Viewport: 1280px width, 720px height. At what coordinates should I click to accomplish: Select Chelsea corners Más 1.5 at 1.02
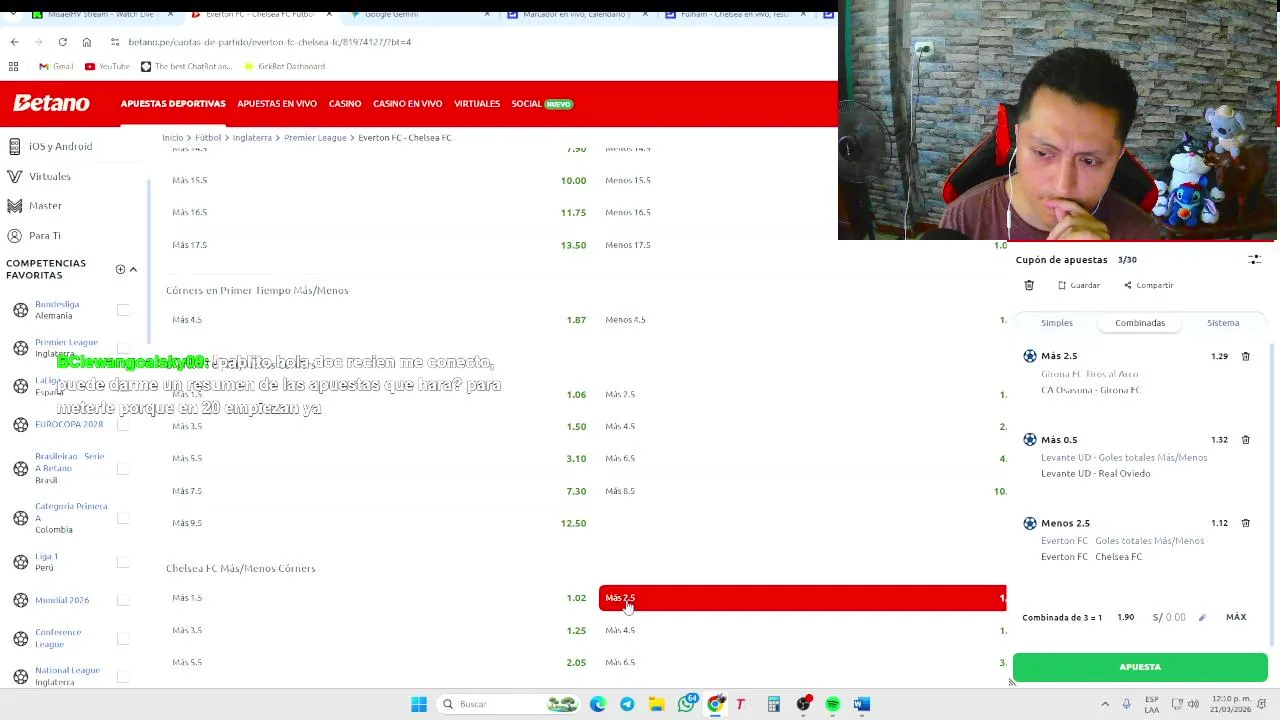[x=379, y=598]
